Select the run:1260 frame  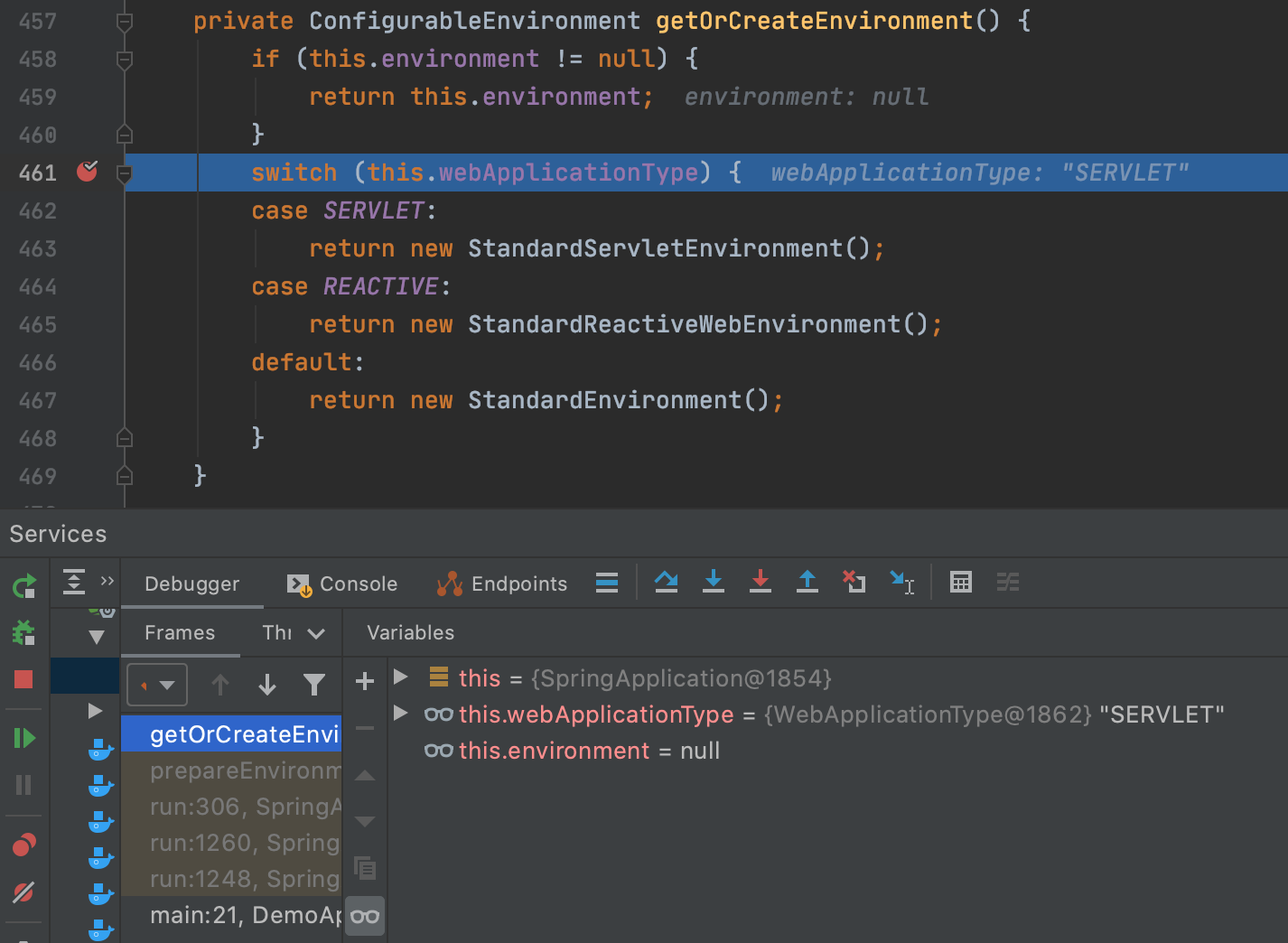[232, 843]
